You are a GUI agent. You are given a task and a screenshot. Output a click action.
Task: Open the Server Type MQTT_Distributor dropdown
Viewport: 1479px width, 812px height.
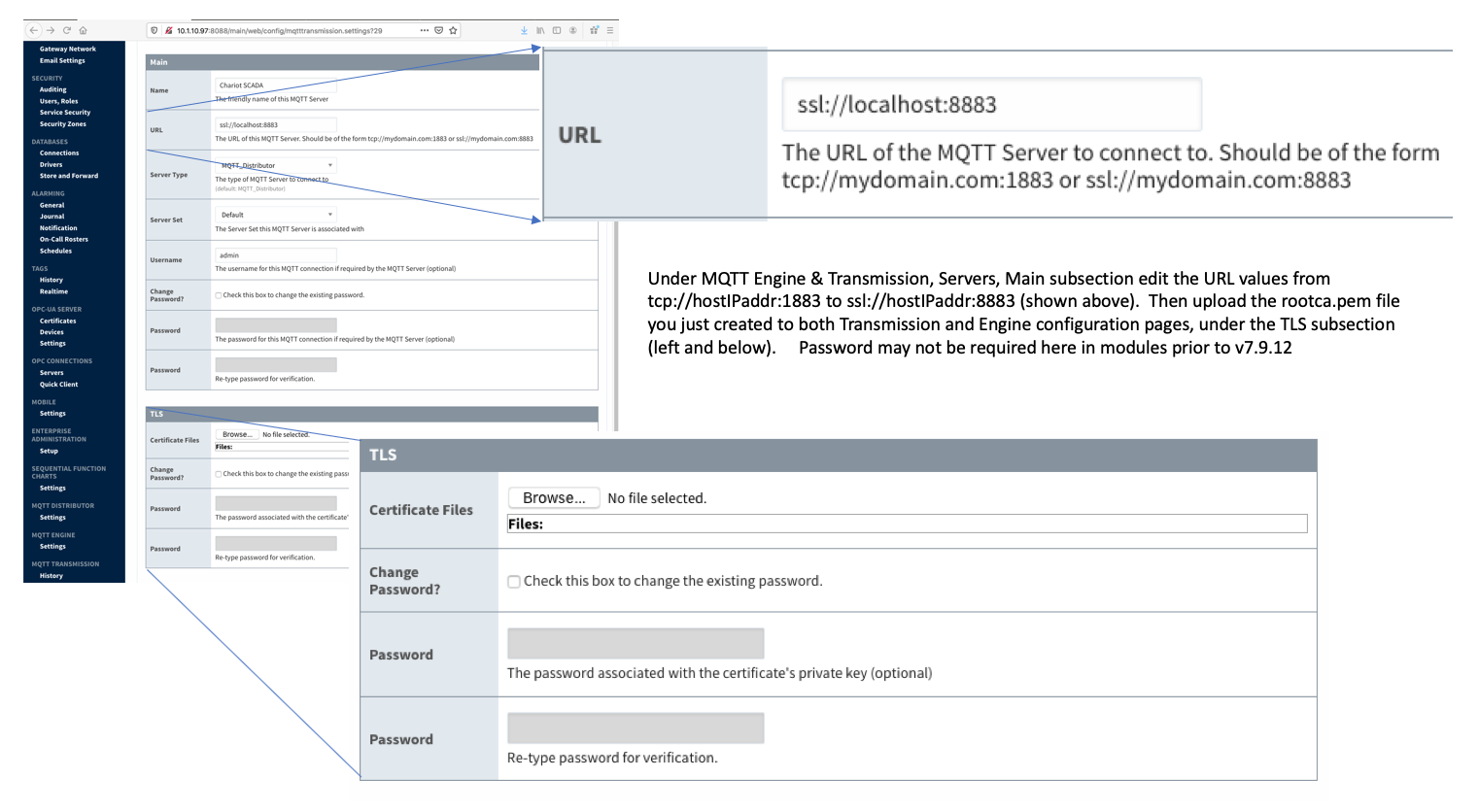click(x=276, y=165)
